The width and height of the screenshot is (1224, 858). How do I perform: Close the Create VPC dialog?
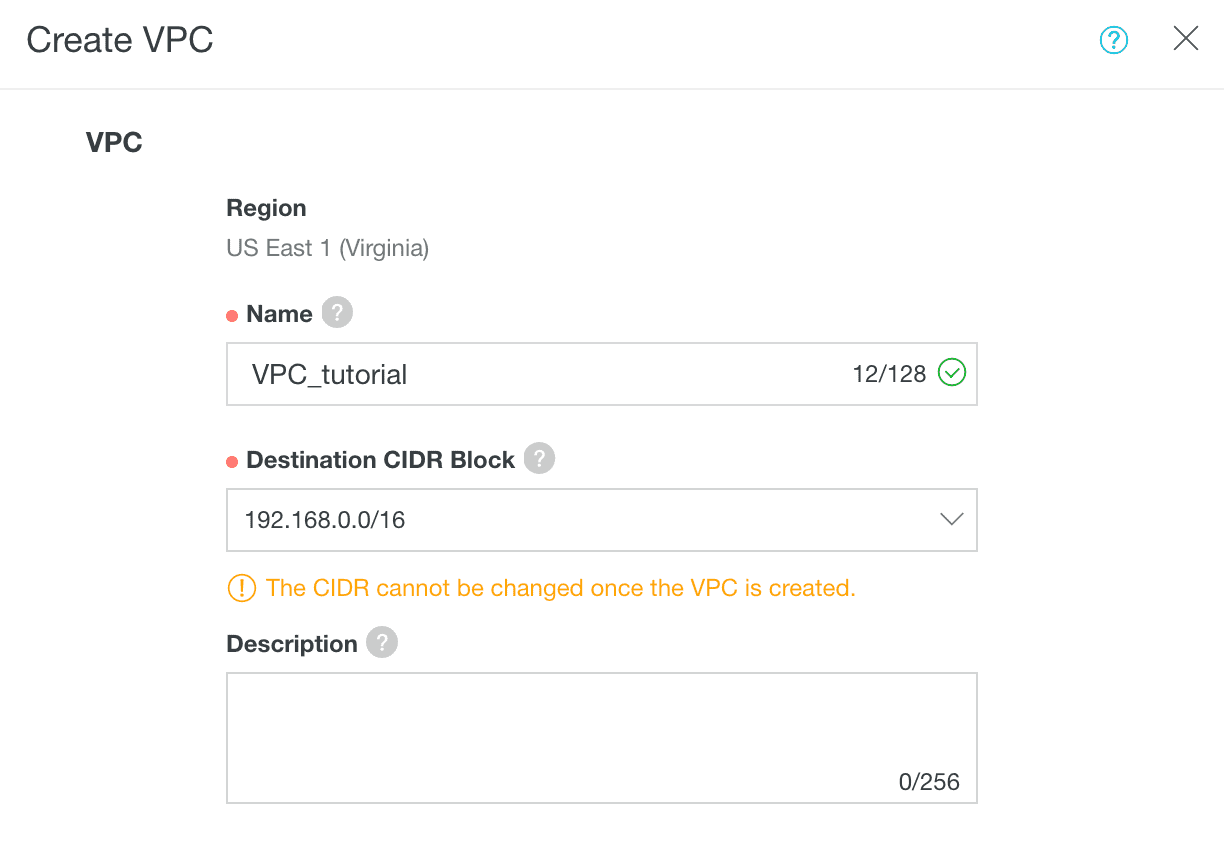click(1185, 39)
